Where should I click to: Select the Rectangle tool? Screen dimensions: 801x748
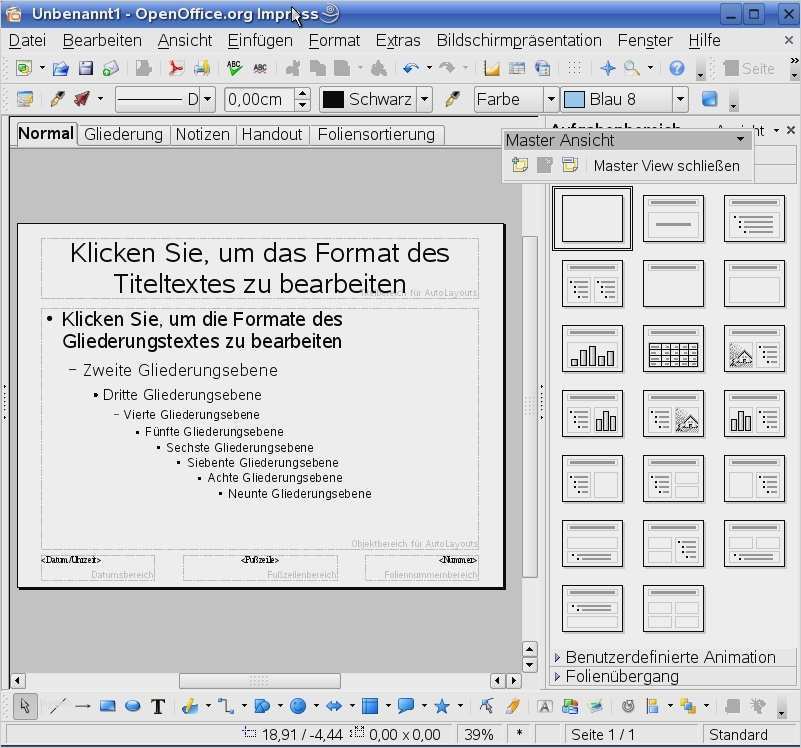click(x=106, y=706)
